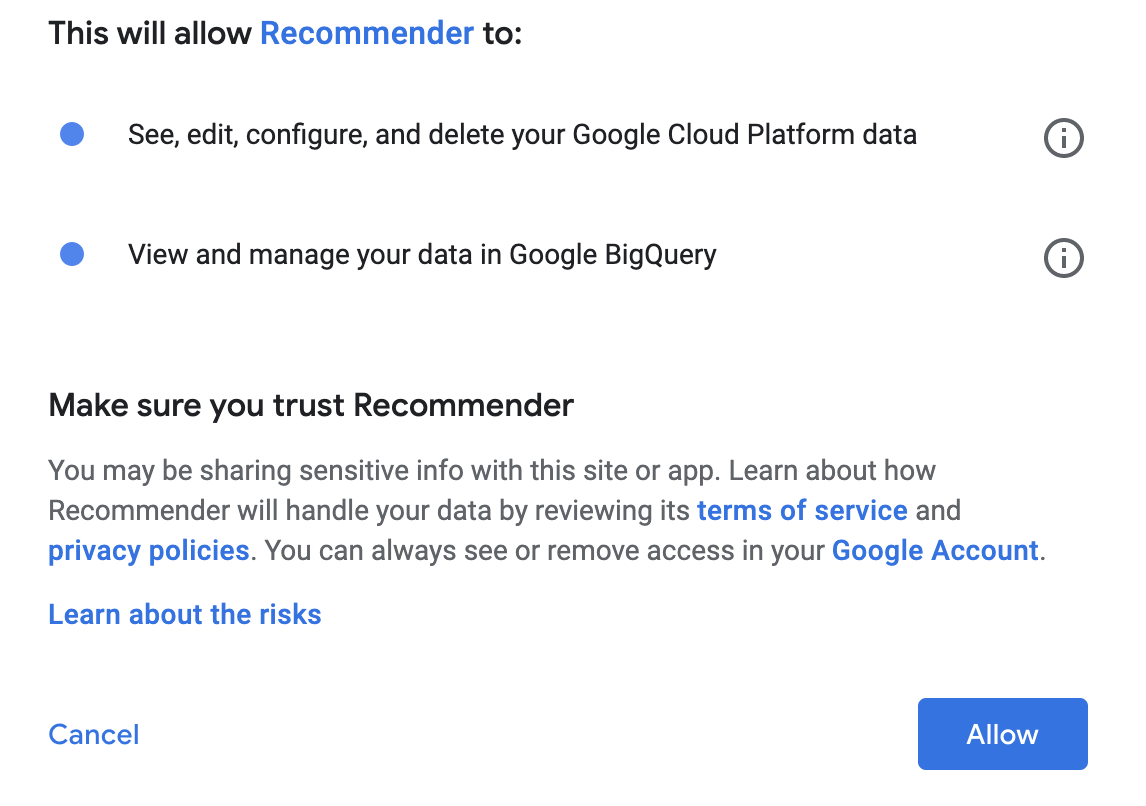The height and width of the screenshot is (806, 1146).
Task: Open the Recommender app link in the heading
Action: pos(367,32)
